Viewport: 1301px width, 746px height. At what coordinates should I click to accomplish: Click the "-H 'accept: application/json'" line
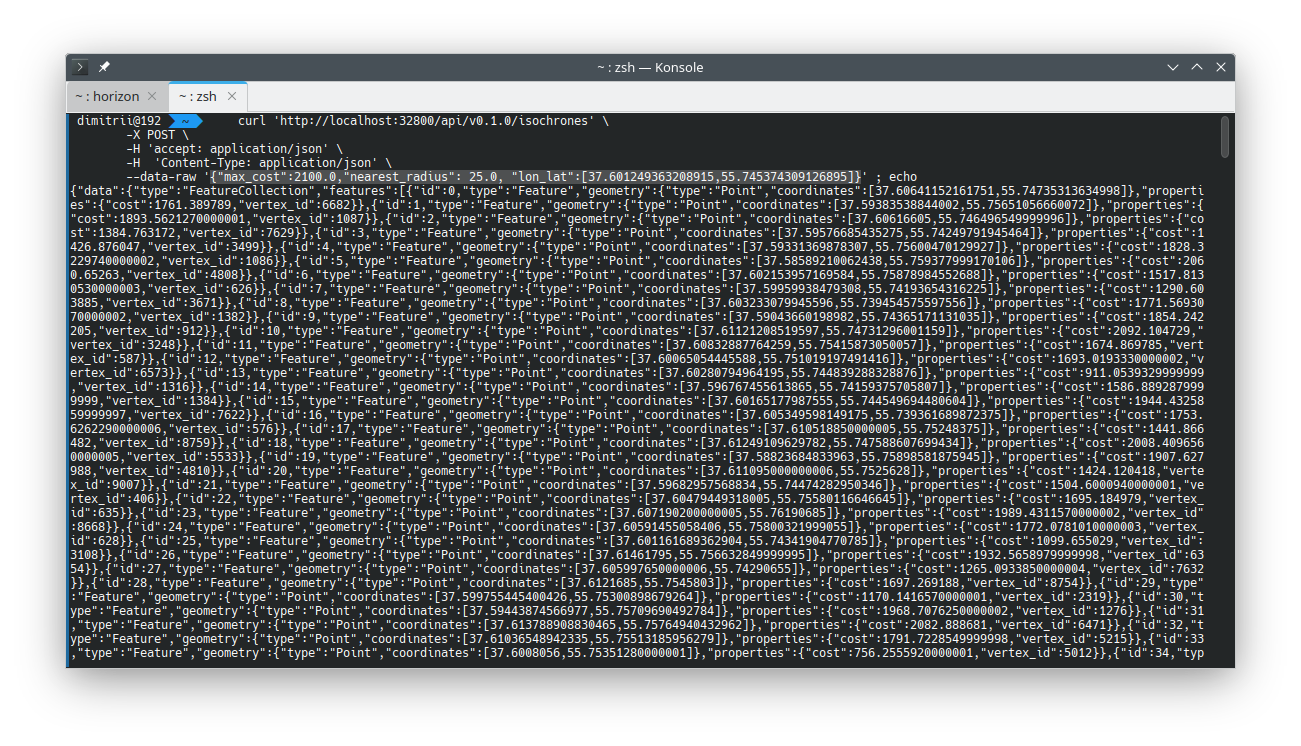tap(234, 148)
